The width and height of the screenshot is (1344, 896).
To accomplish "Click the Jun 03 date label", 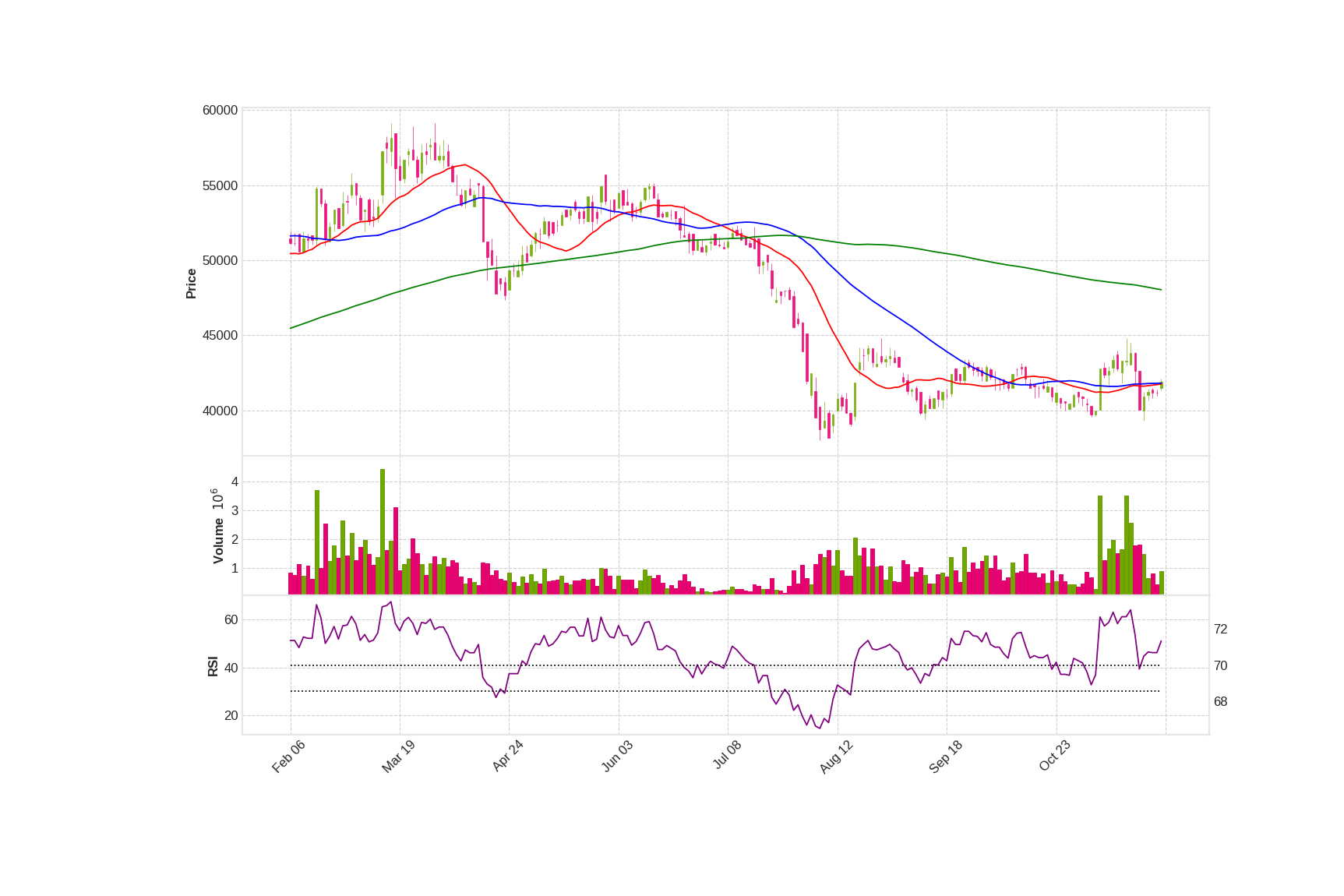I will [x=617, y=757].
